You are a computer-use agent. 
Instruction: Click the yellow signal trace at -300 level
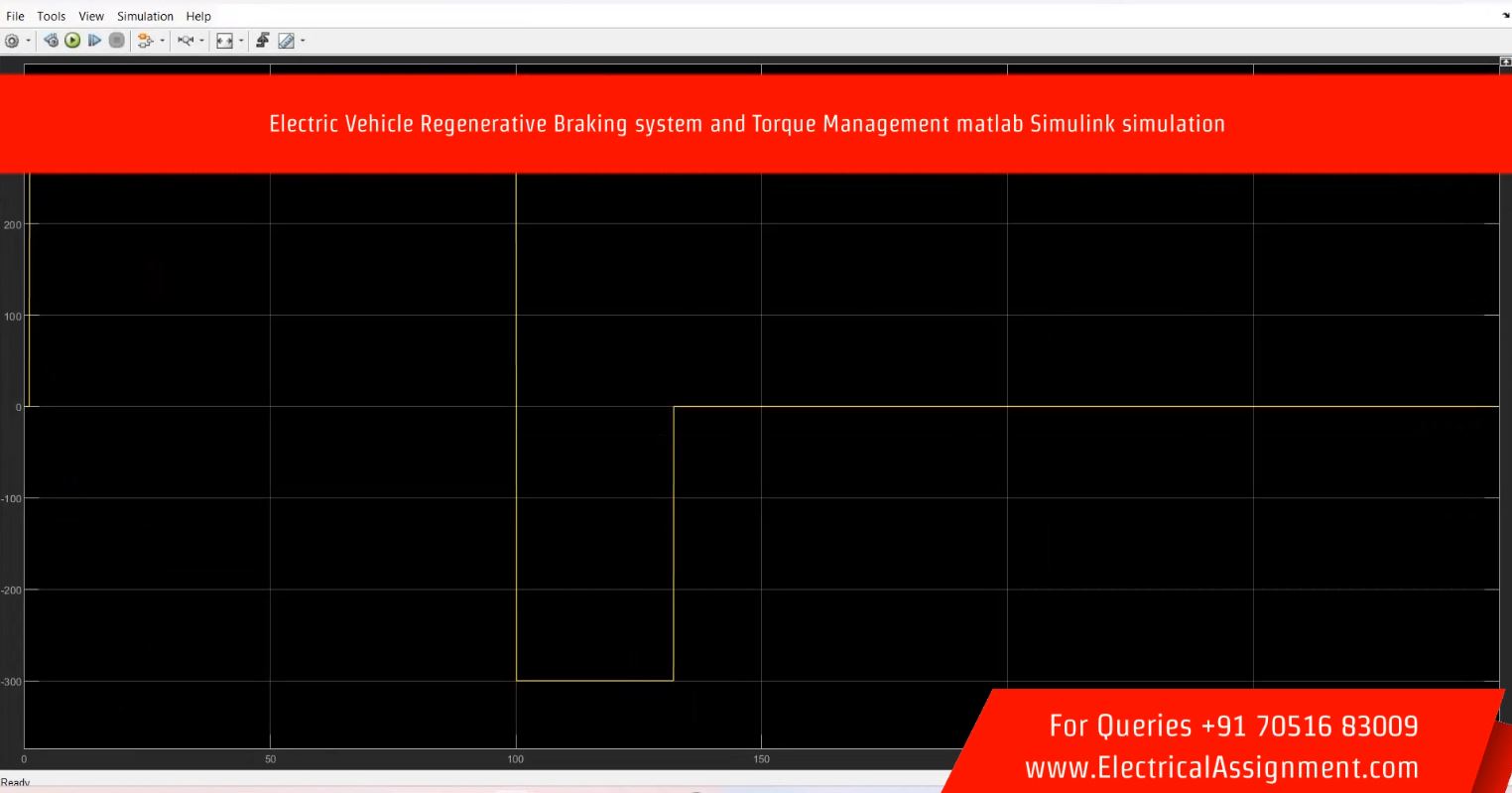pyautogui.click(x=595, y=680)
